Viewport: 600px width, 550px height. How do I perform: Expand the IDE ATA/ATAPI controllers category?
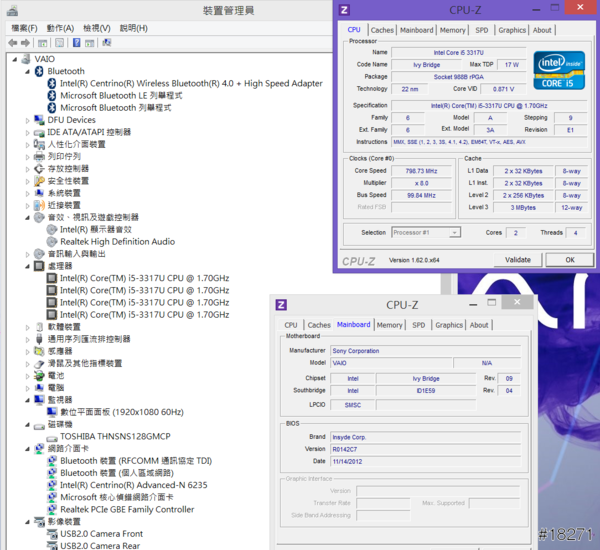(28, 132)
